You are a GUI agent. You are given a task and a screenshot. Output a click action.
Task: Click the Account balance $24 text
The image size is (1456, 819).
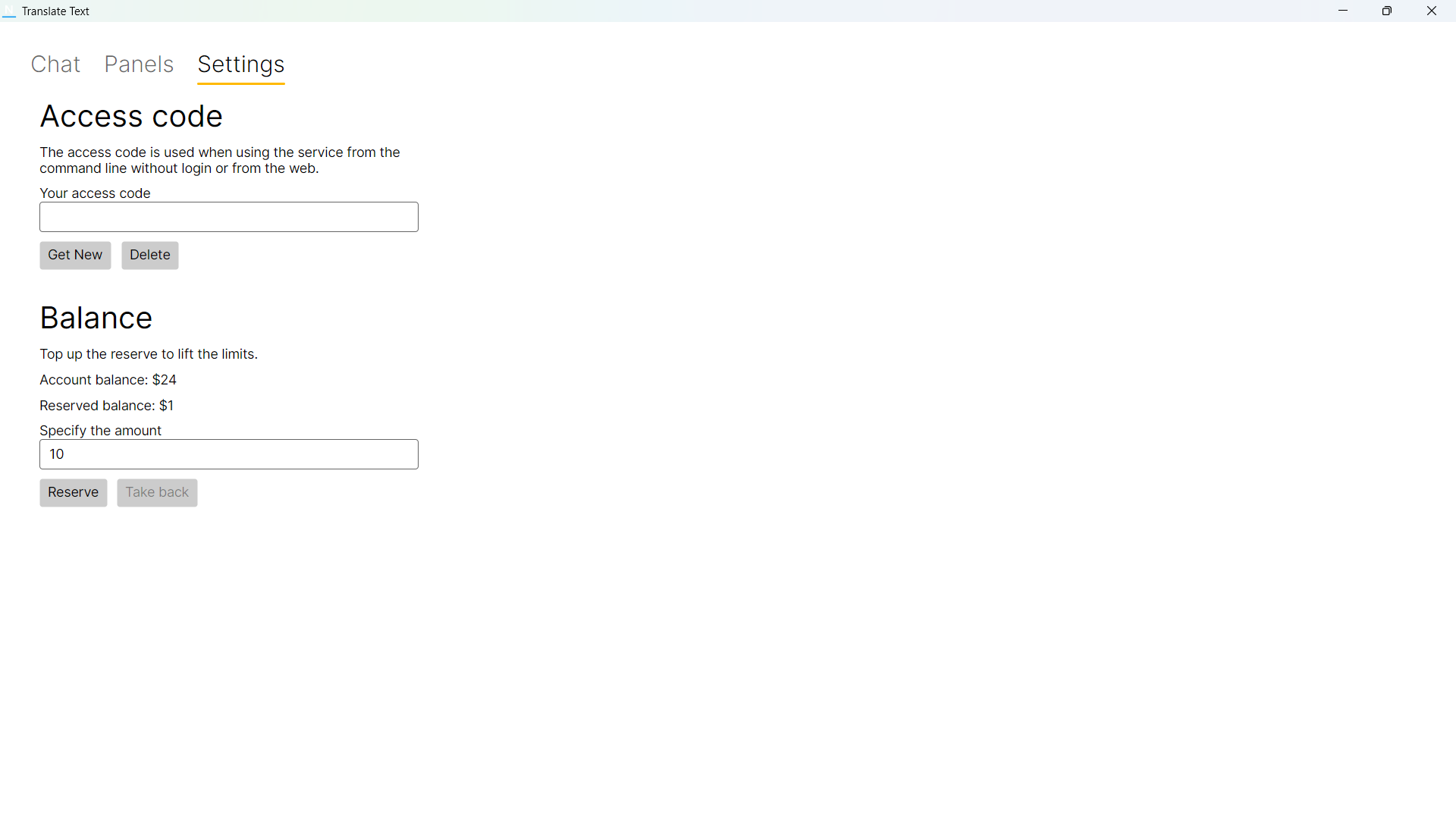click(x=108, y=380)
